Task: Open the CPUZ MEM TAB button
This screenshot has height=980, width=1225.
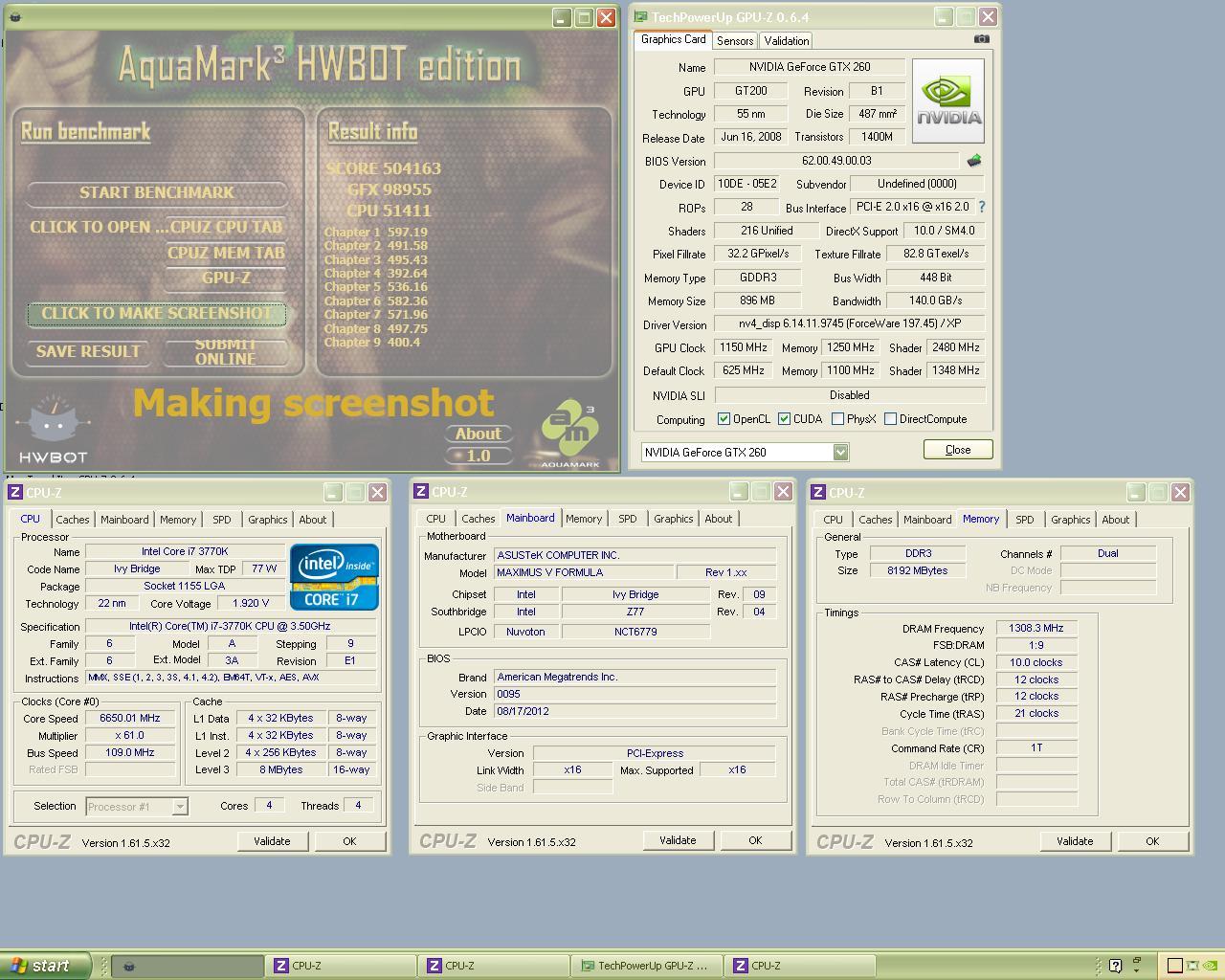Action: [226, 253]
